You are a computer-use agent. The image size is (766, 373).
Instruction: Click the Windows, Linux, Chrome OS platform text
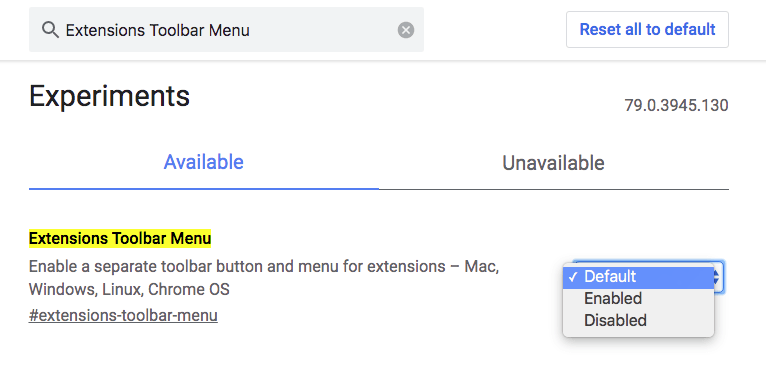[x=129, y=290]
